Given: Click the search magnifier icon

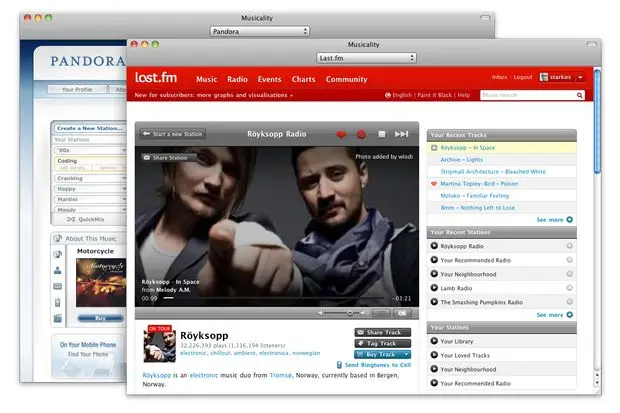Looking at the screenshot, I should coord(579,95).
